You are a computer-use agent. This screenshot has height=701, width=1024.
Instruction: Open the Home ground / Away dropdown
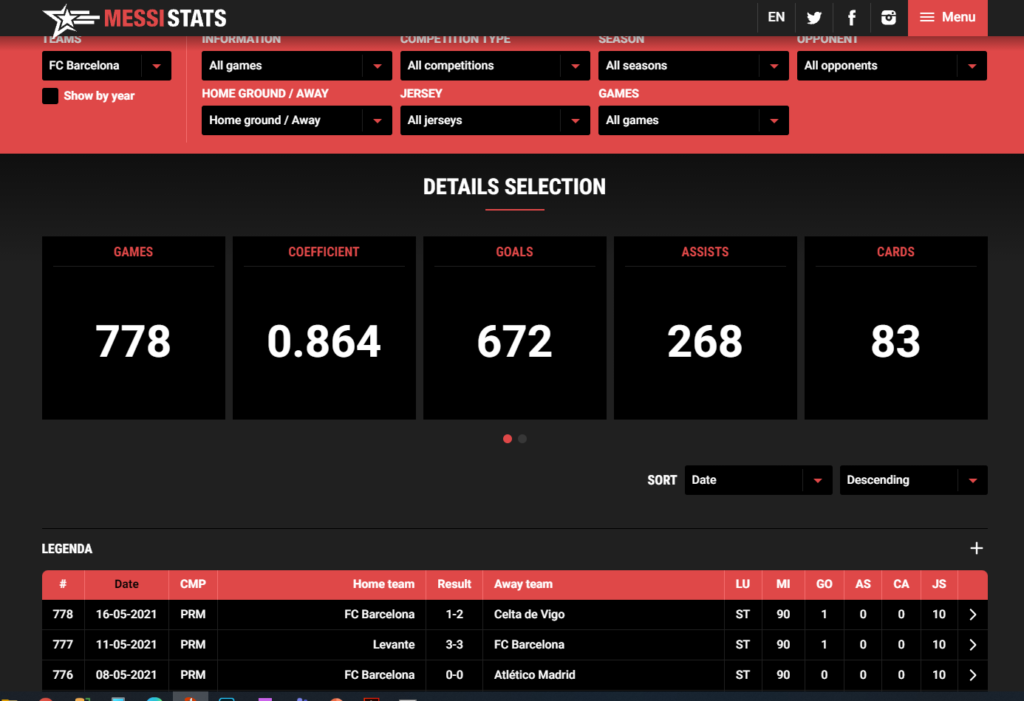[x=296, y=121]
